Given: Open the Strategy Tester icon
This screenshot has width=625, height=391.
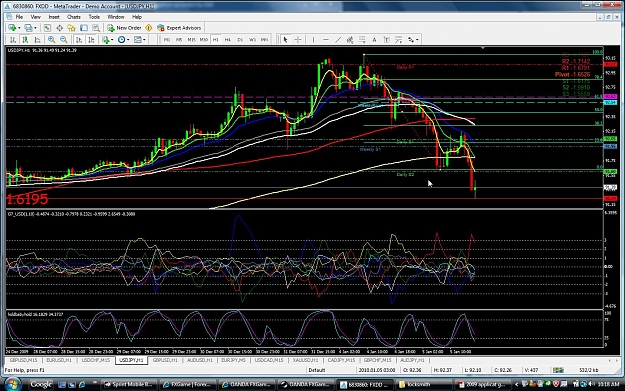Looking at the screenshot, I should click(x=96, y=28).
